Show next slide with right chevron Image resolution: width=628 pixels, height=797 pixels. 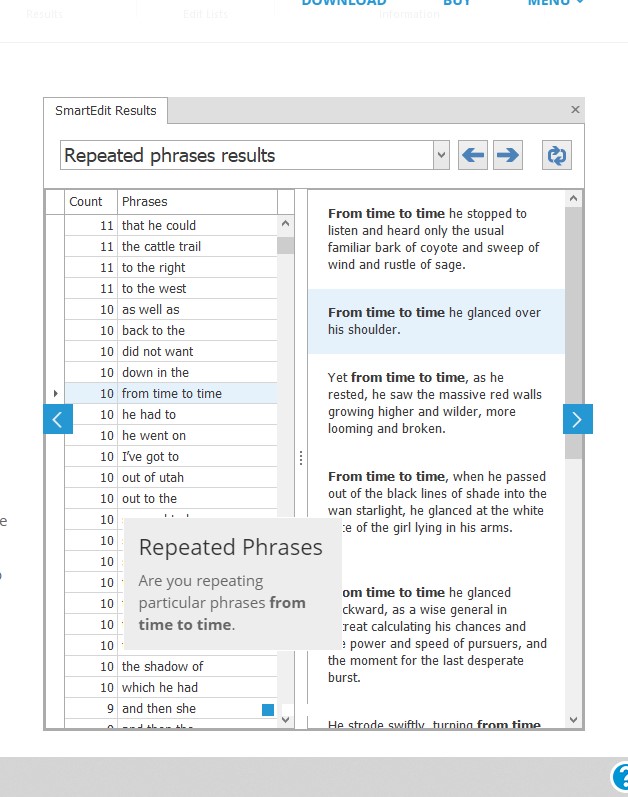click(x=578, y=419)
